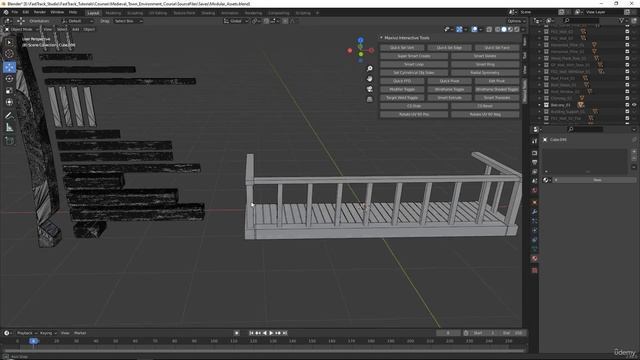
Task: Toggle viewport overlays button
Action: pyautogui.click(x=474, y=29)
